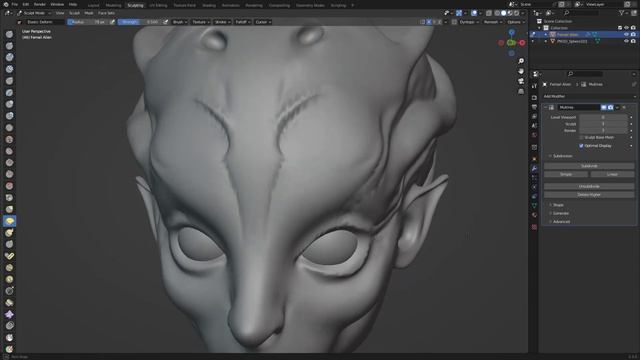This screenshot has height=360, width=640.
Task: Toggle strength pen pressure icon
Action: [x=165, y=22]
